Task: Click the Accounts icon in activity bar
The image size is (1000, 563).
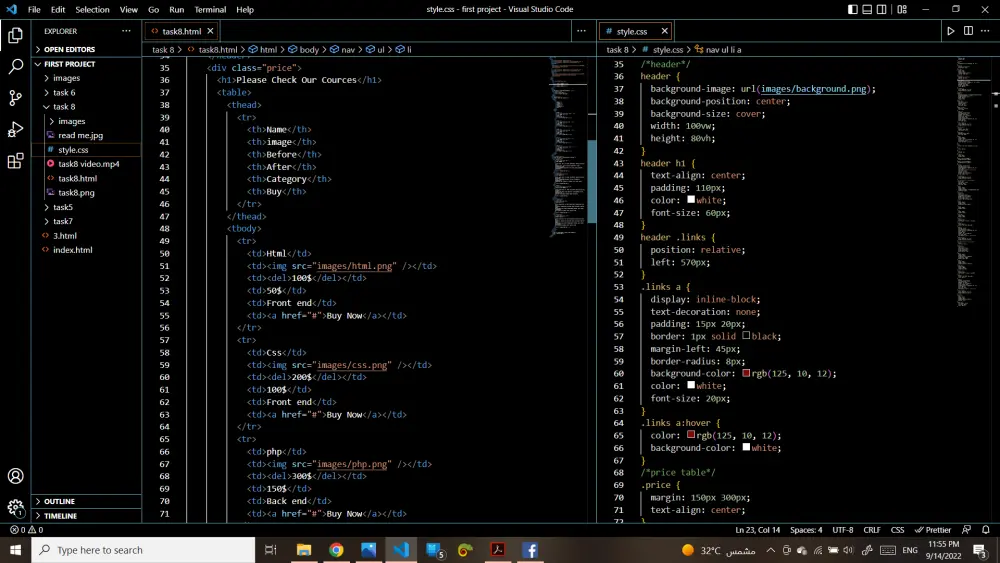Action: 15,476
